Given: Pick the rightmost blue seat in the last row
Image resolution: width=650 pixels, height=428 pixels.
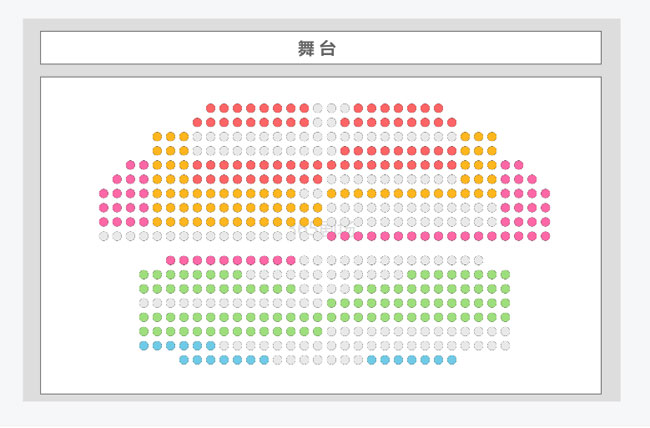Looking at the screenshot, I should (x=451, y=360).
